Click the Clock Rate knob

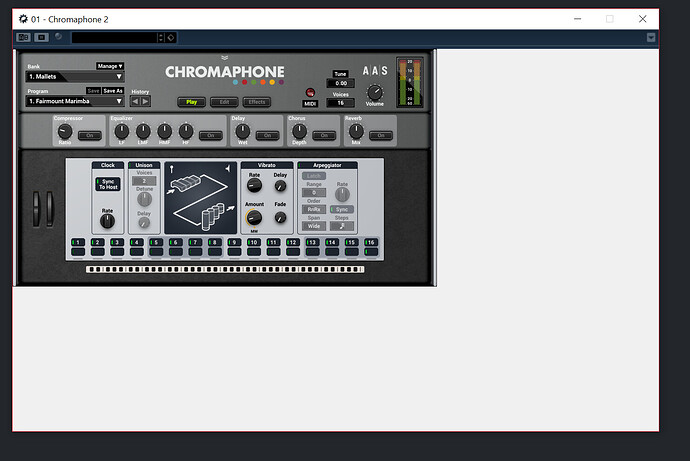coord(107,221)
